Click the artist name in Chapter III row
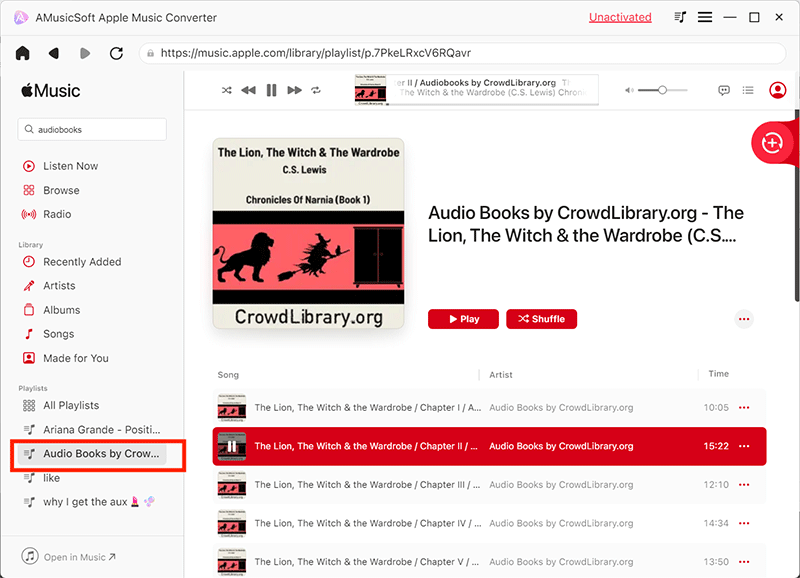The height and width of the screenshot is (578, 800). click(561, 485)
